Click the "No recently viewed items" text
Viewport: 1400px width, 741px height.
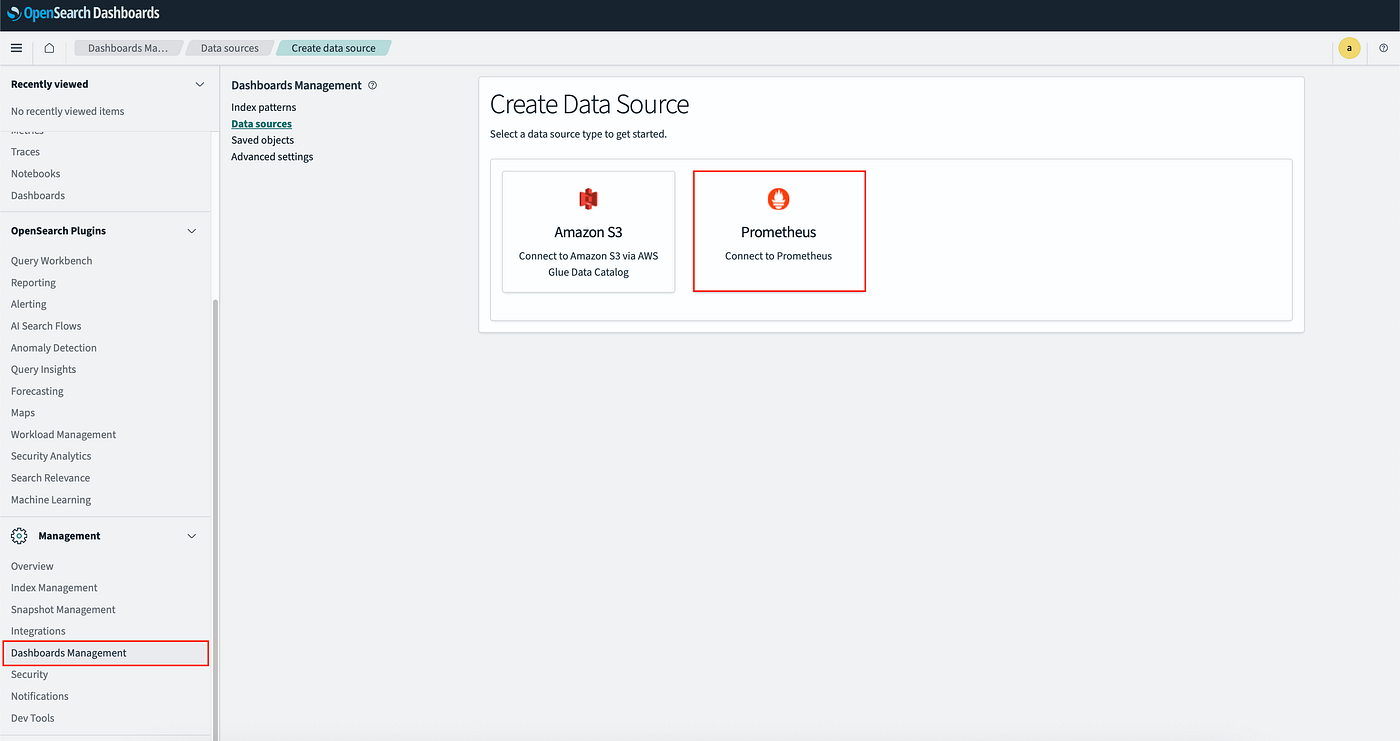[x=68, y=111]
